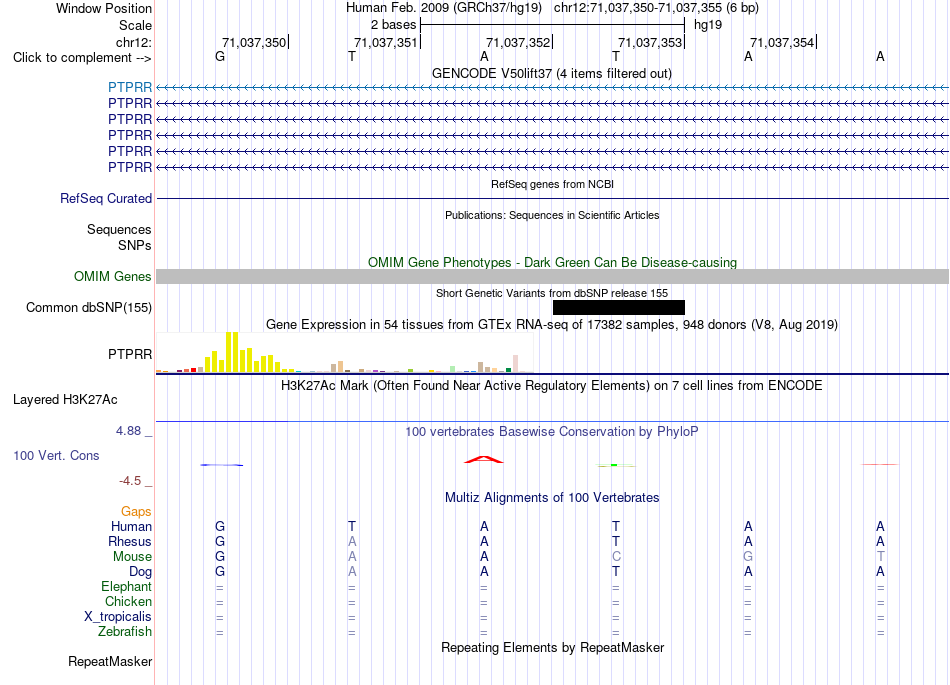Click the Scale label
950x685 pixels.
tap(135, 25)
